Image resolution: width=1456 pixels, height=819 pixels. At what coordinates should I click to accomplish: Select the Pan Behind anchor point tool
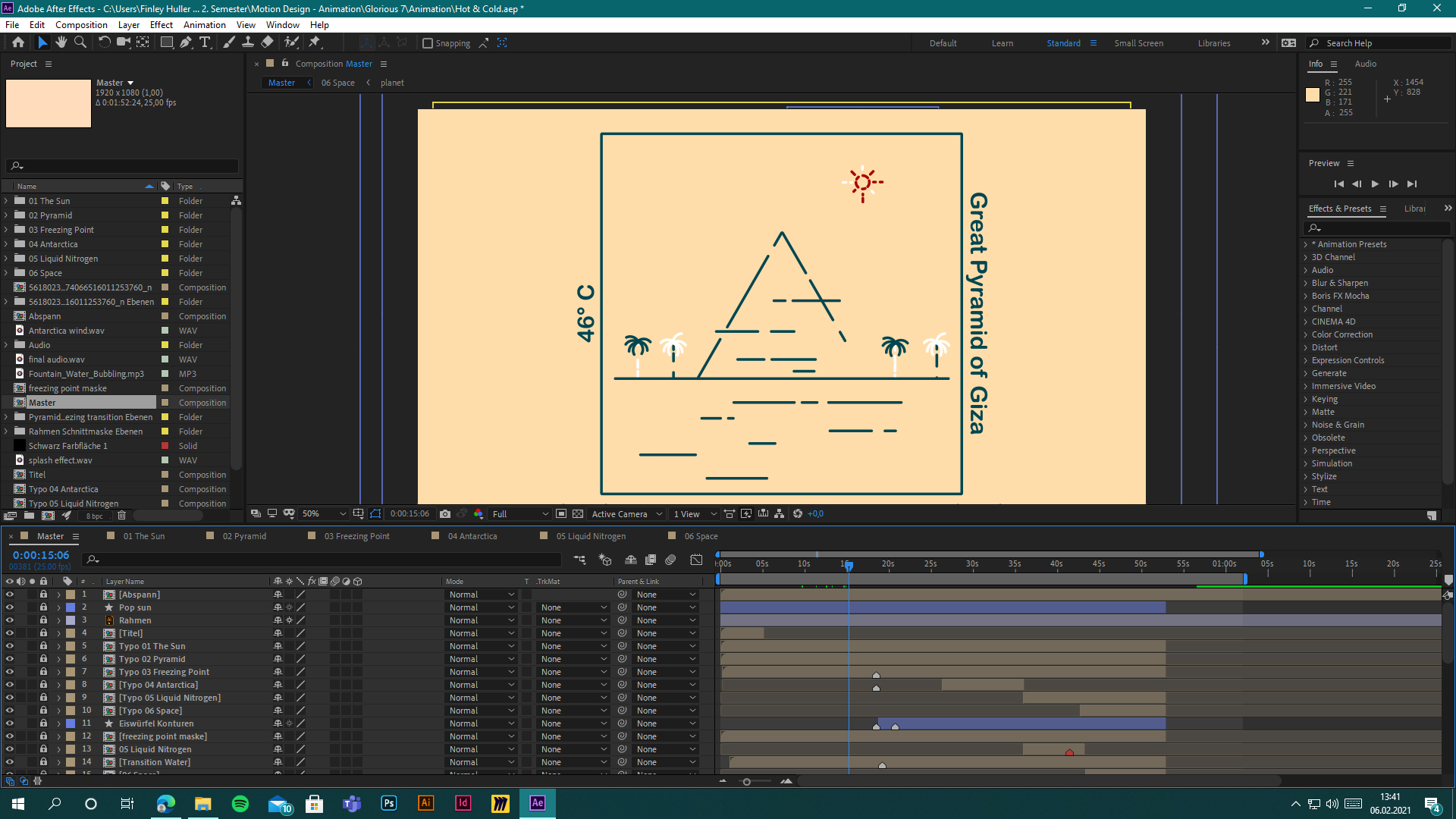point(143,42)
